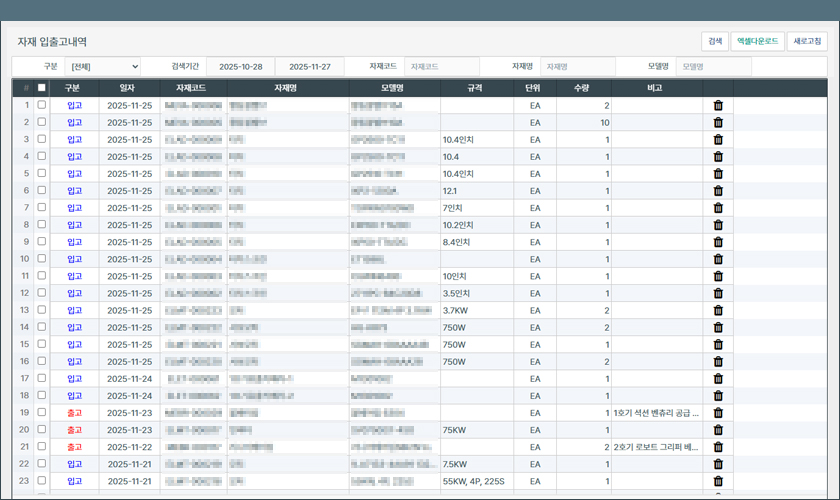Open the 구분 [전체] dropdown

pos(102,66)
